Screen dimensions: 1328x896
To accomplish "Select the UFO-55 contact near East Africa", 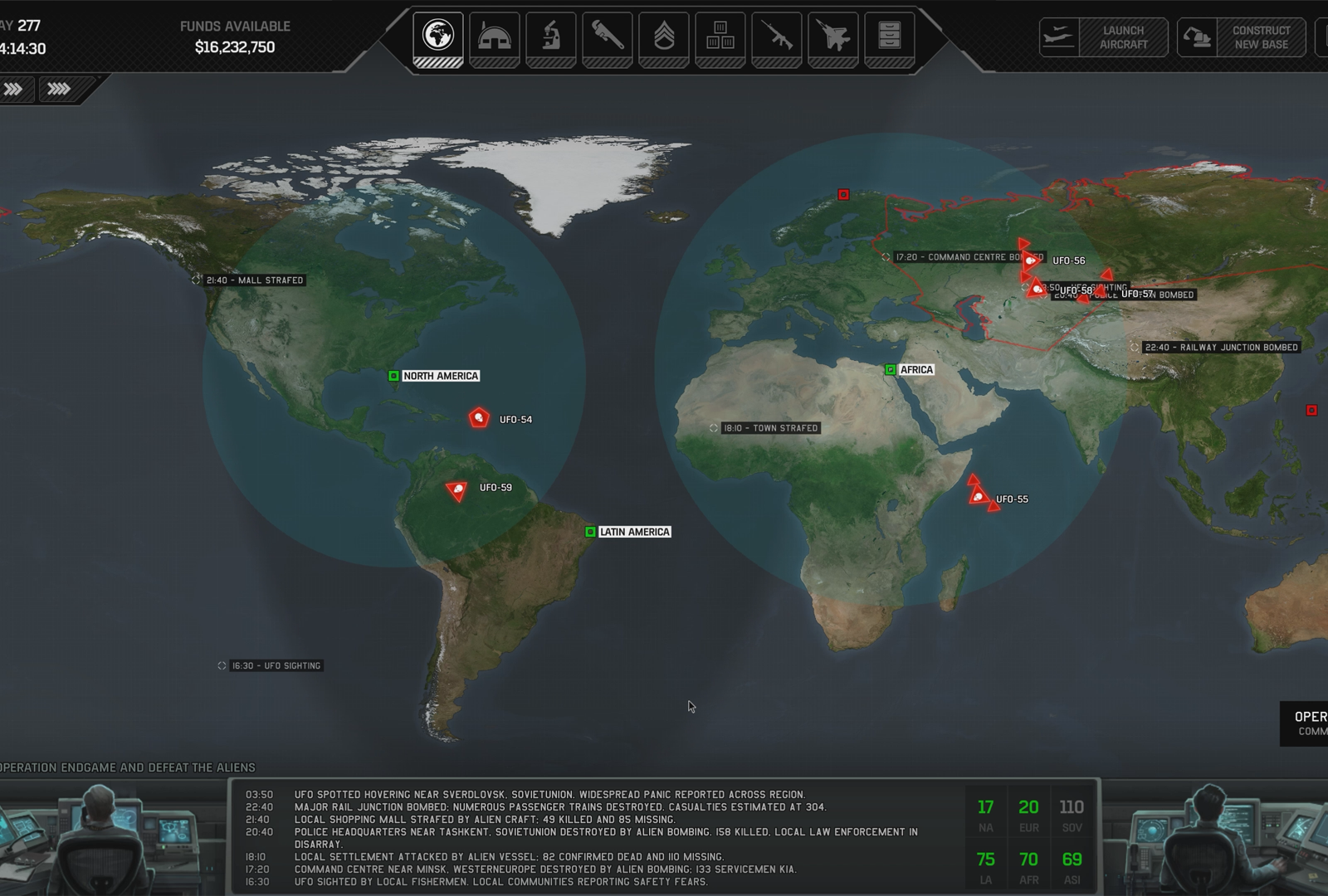I will pyautogui.click(x=978, y=494).
